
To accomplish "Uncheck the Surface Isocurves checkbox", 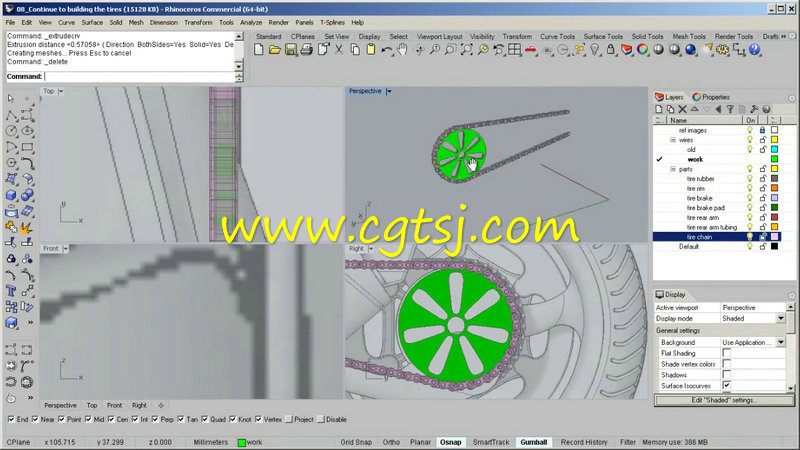I will tap(727, 385).
